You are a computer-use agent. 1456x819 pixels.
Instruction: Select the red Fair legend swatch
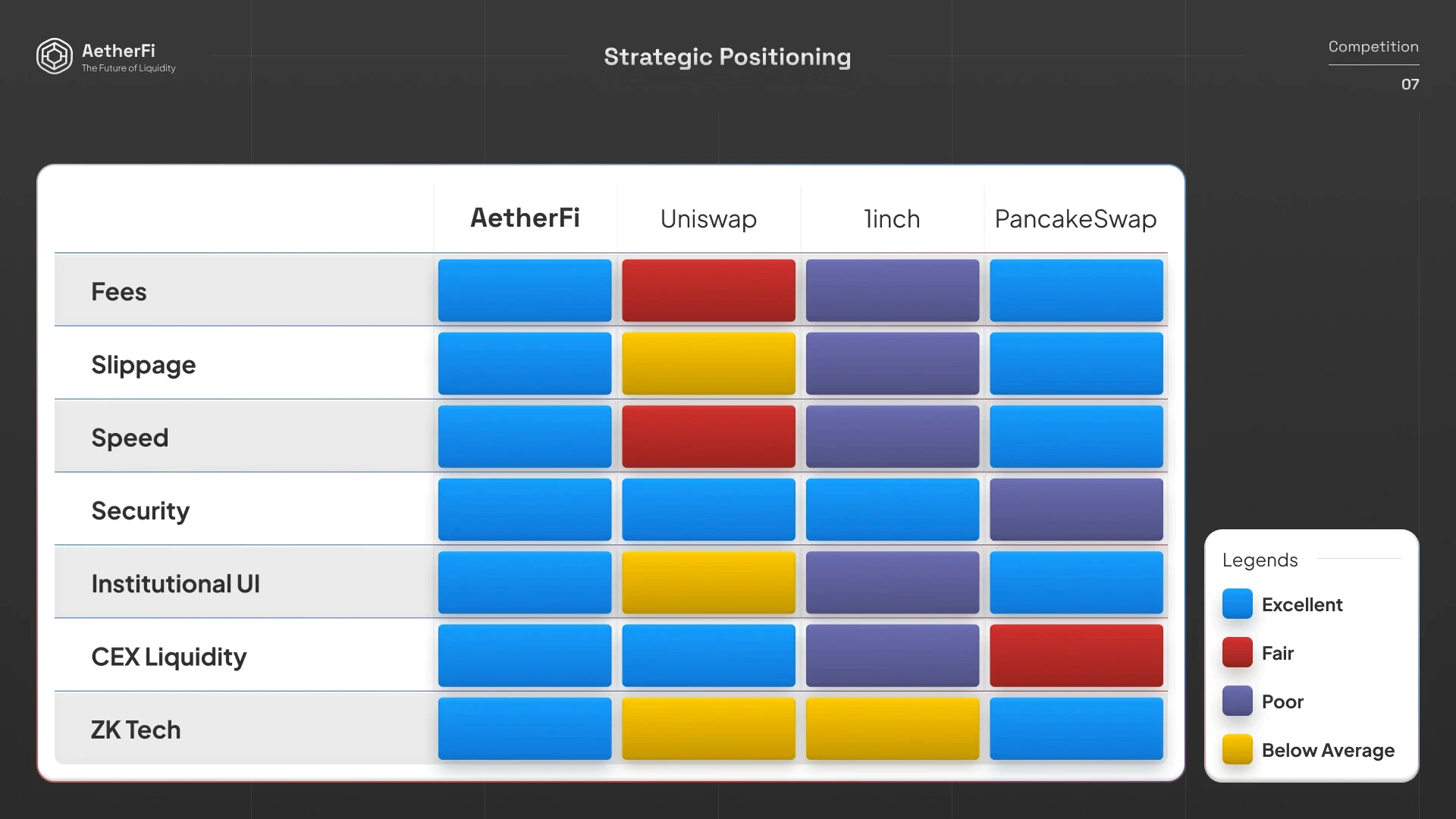(1237, 653)
